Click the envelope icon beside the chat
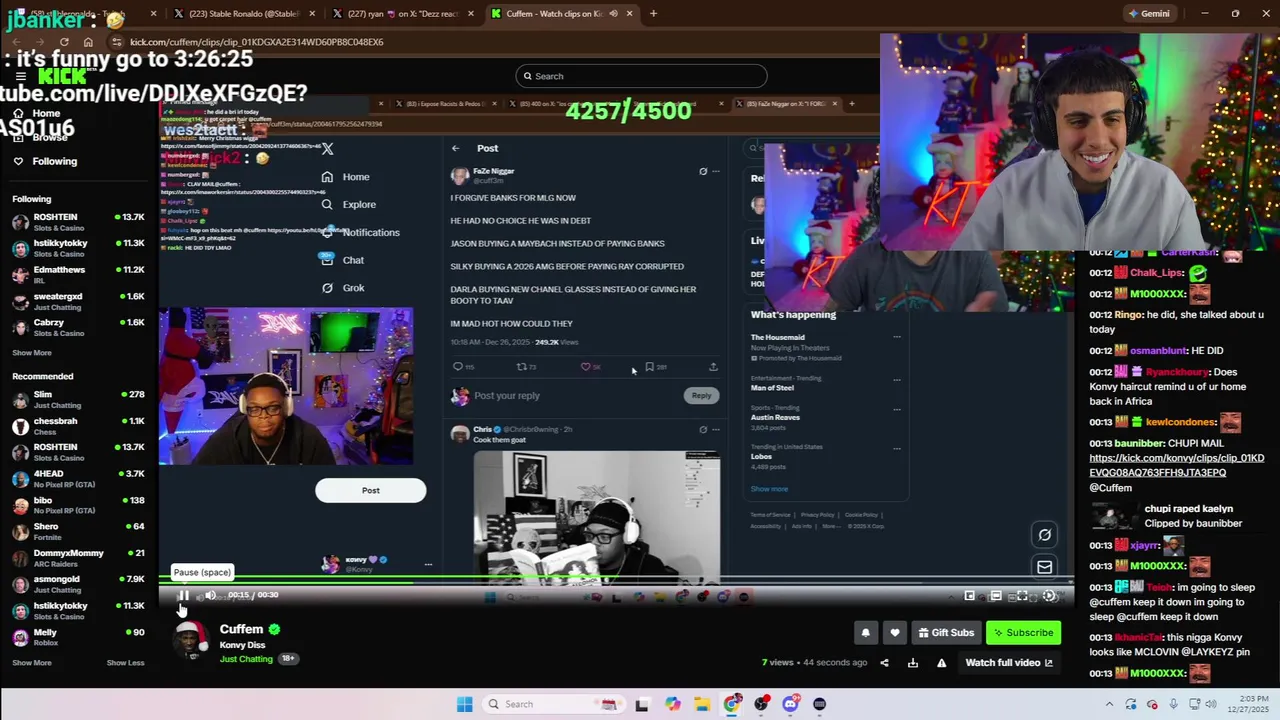The width and height of the screenshot is (1280, 720). [1044, 567]
